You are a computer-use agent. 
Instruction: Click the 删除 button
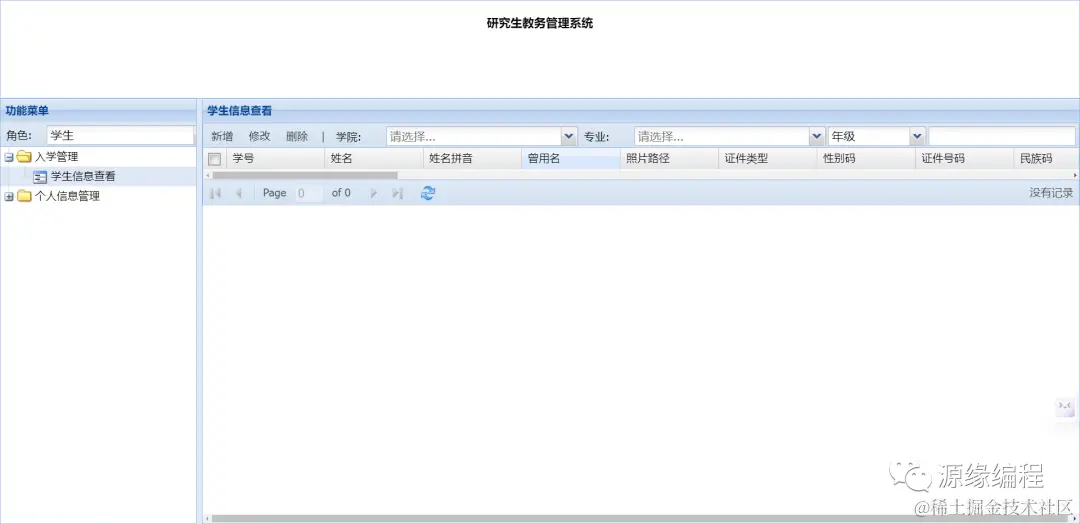point(297,136)
